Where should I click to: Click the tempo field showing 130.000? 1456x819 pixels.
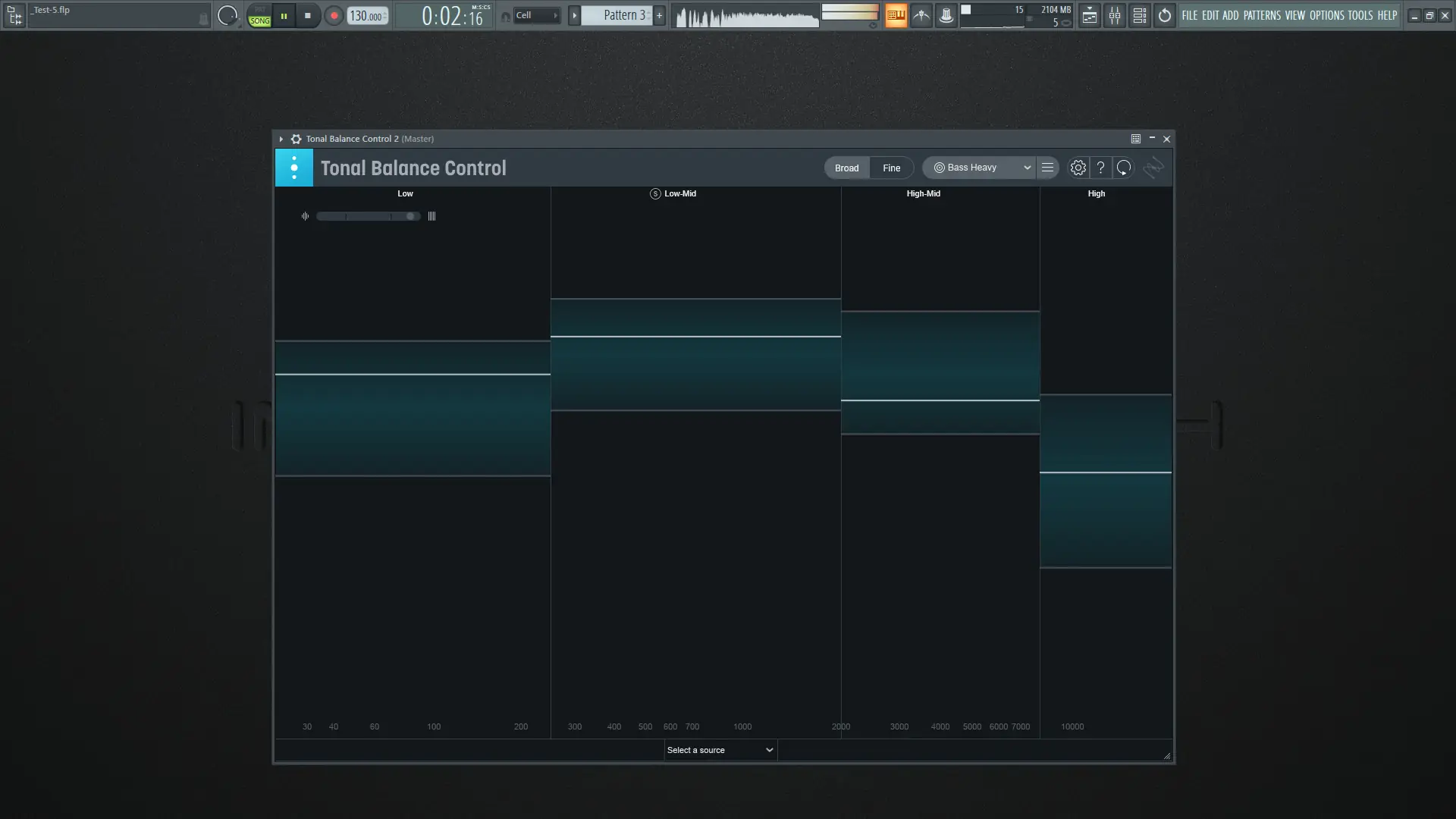[365, 15]
